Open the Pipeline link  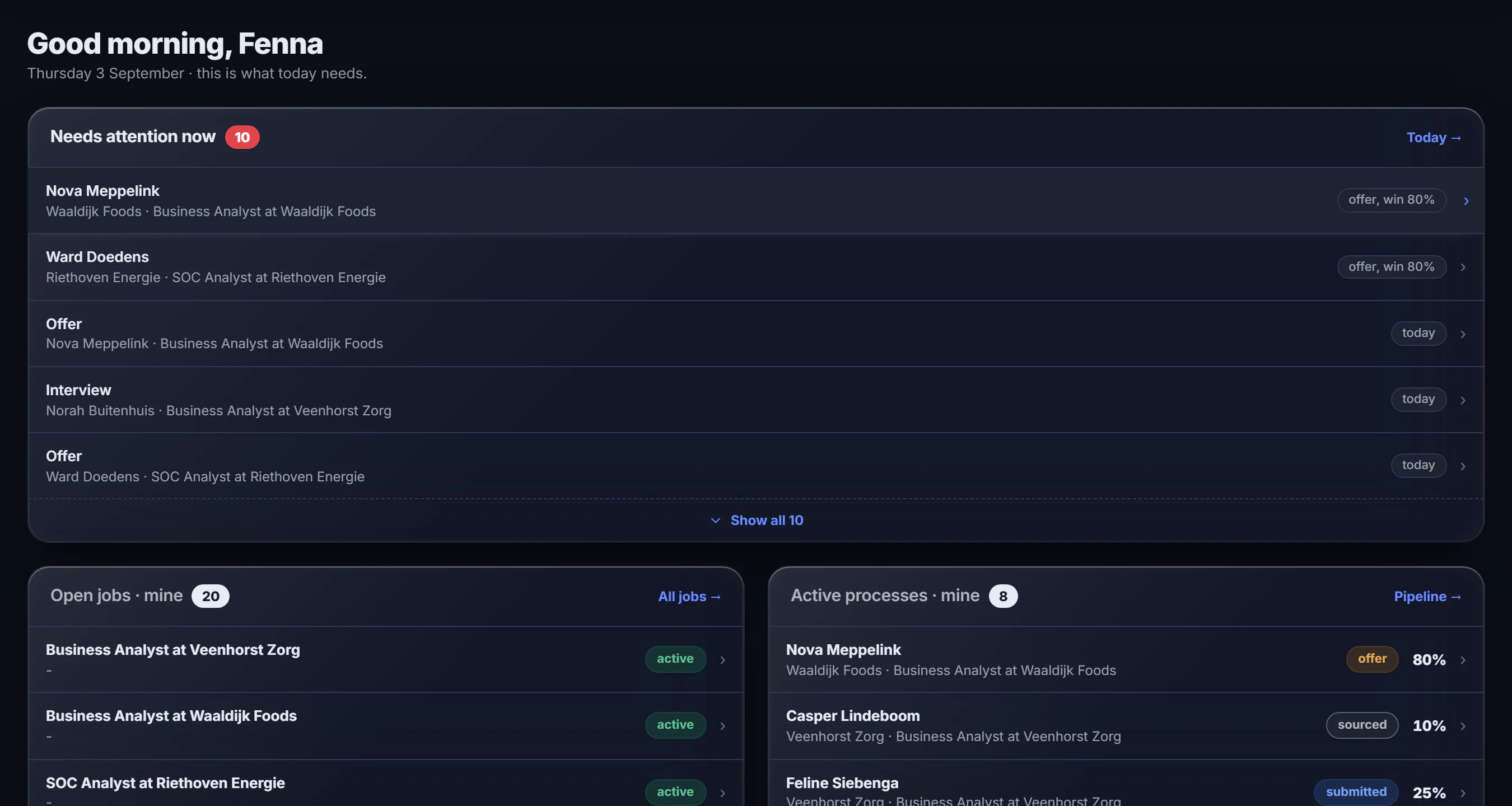[1427, 596]
